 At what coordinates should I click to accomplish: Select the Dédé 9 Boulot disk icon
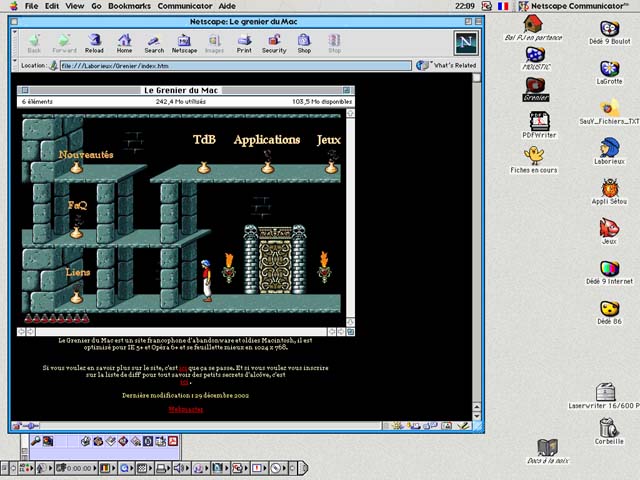(x=609, y=32)
